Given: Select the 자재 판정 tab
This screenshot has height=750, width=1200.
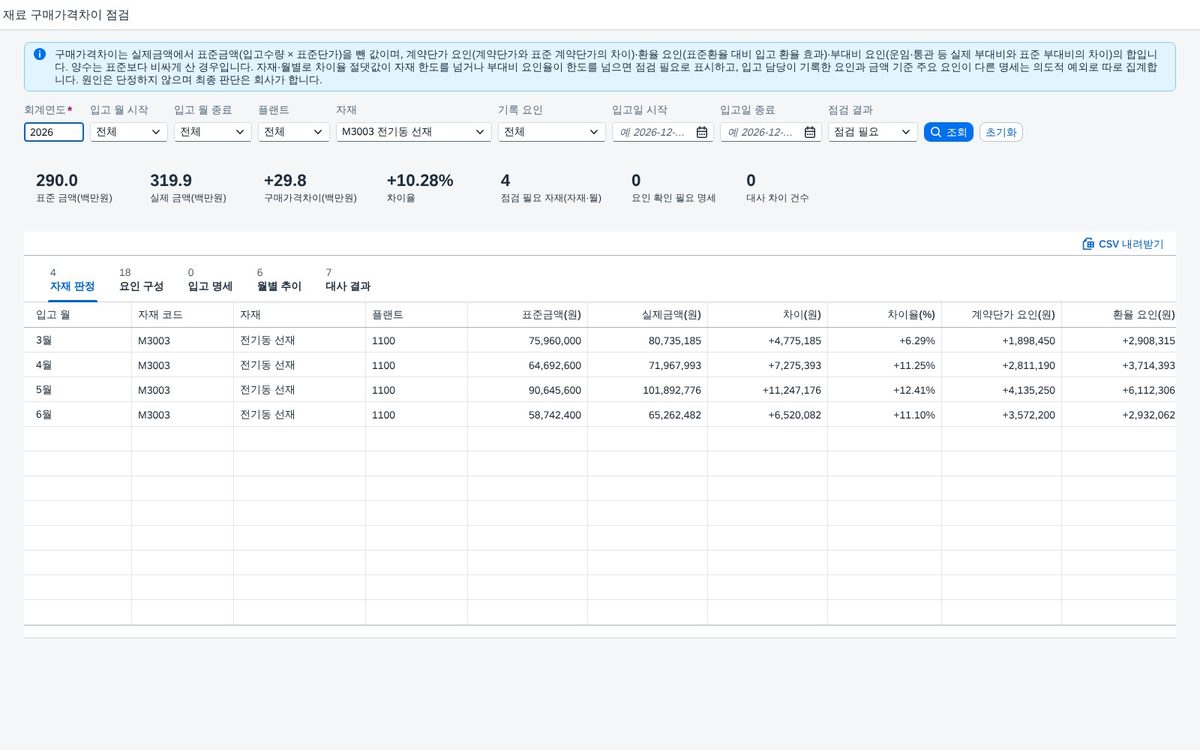Looking at the screenshot, I should [x=72, y=286].
